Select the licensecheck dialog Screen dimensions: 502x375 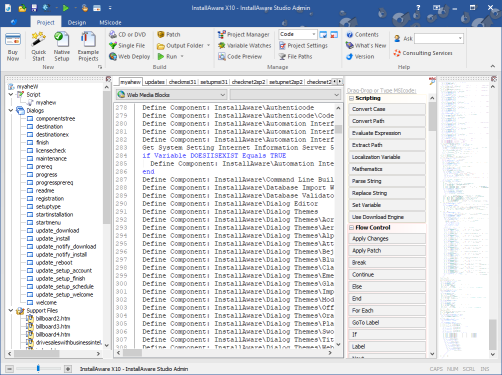(x=51, y=150)
